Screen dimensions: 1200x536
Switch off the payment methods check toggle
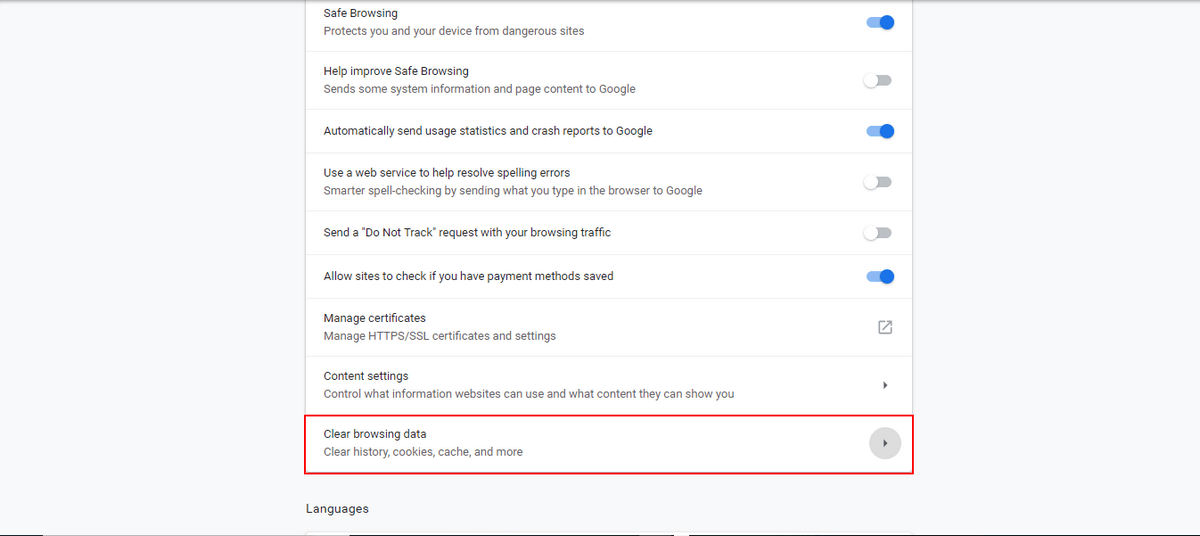tap(880, 276)
